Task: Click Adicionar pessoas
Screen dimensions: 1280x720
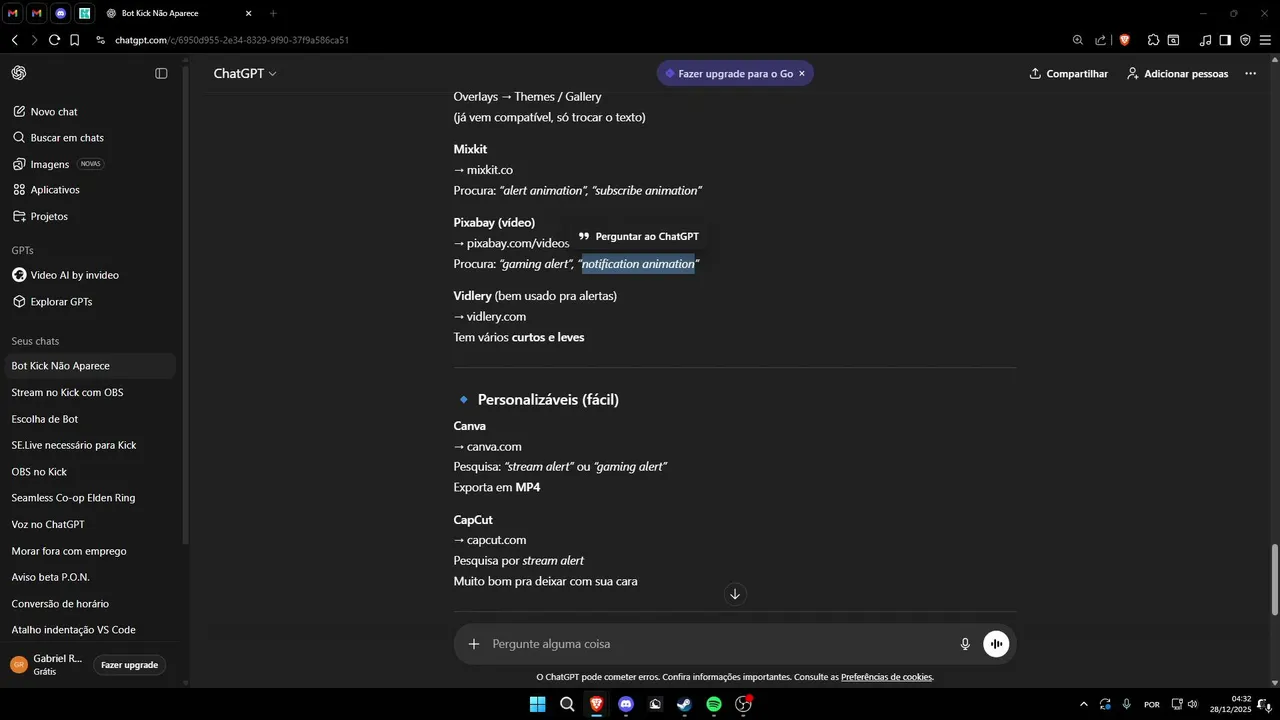Action: [x=1177, y=74]
